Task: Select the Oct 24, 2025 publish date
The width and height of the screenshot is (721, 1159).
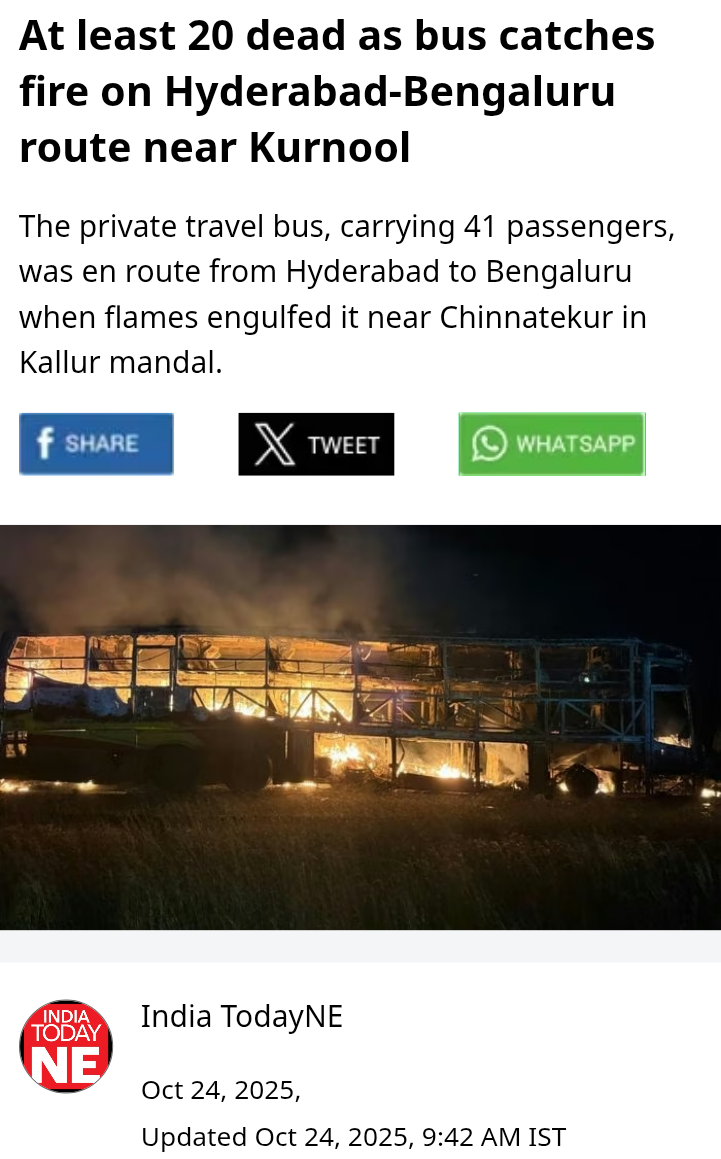Action: pos(220,1090)
